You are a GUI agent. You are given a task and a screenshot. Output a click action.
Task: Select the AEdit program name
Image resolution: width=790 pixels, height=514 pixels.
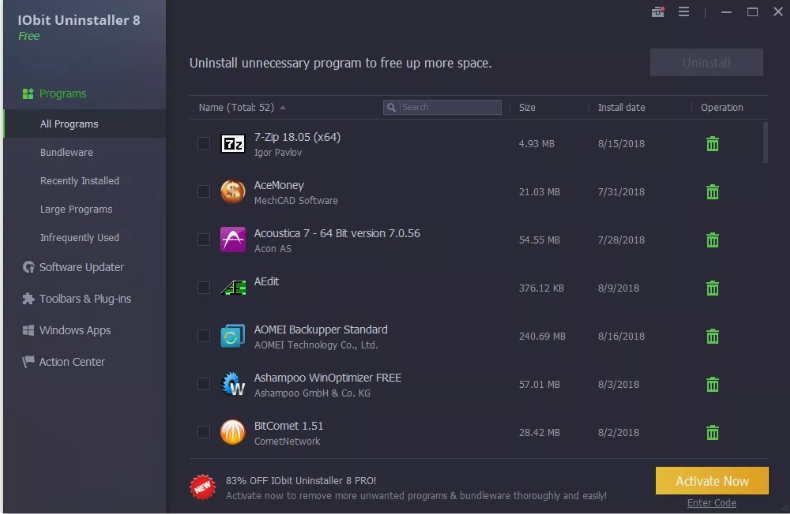tap(266, 281)
